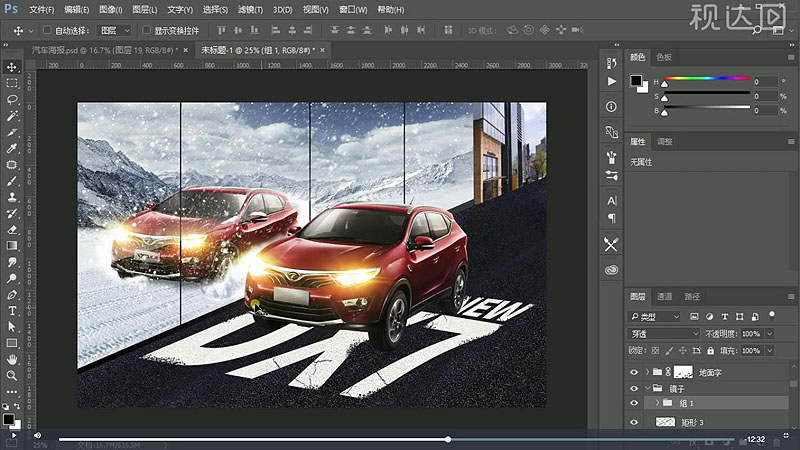800x450 pixels.
Task: Select the Hand tool
Action: point(12,360)
